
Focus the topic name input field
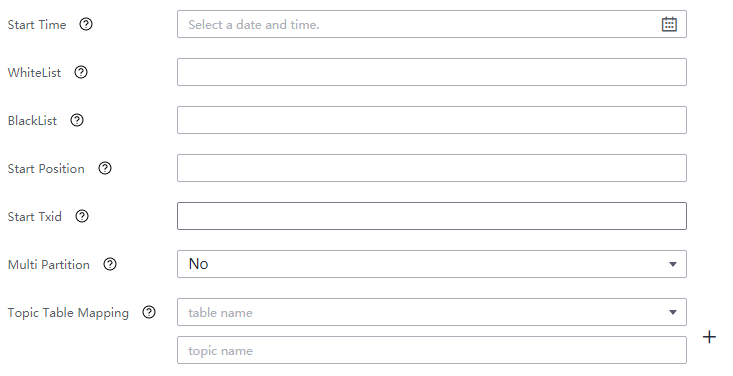click(x=431, y=350)
